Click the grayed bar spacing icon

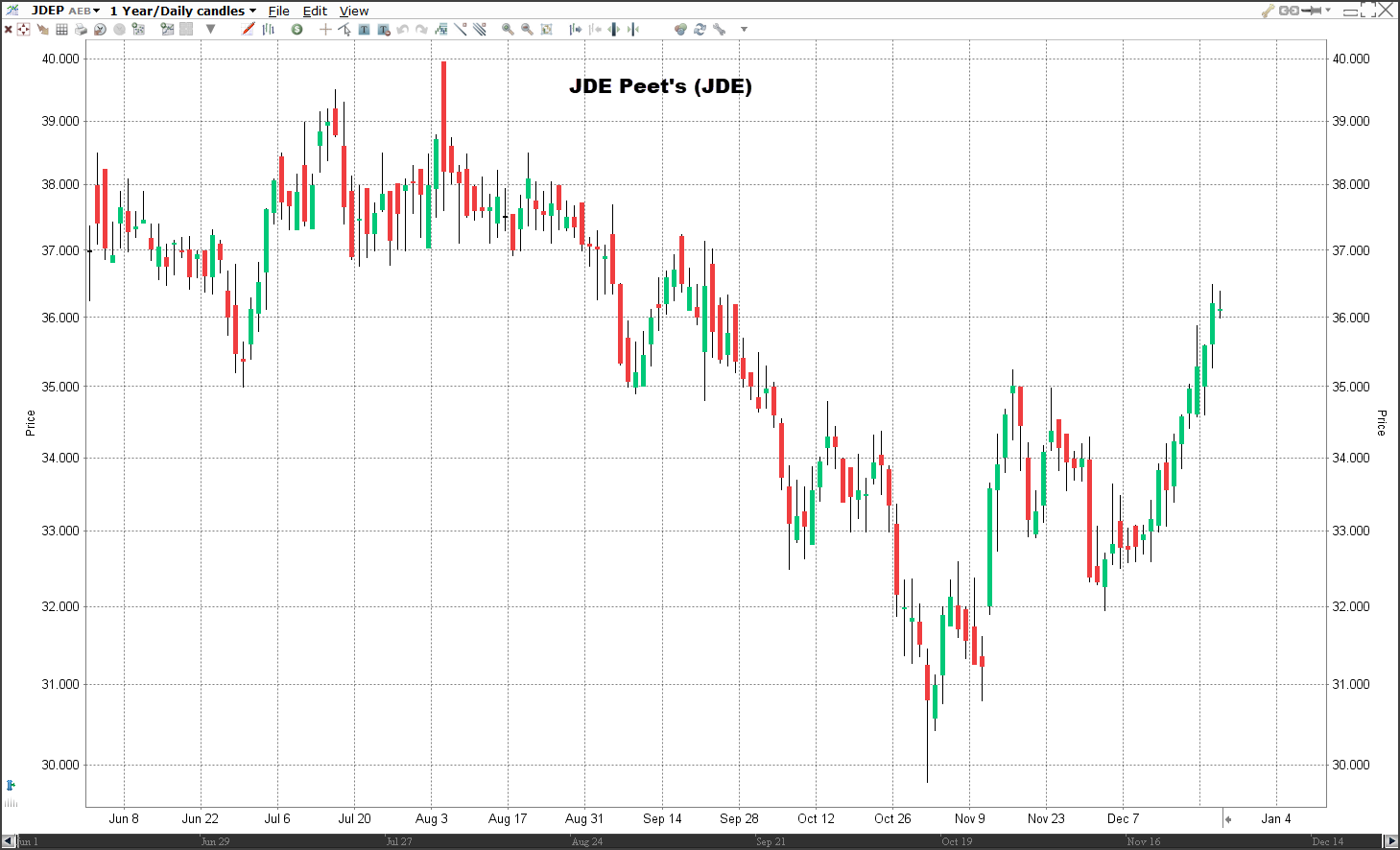pos(595,30)
